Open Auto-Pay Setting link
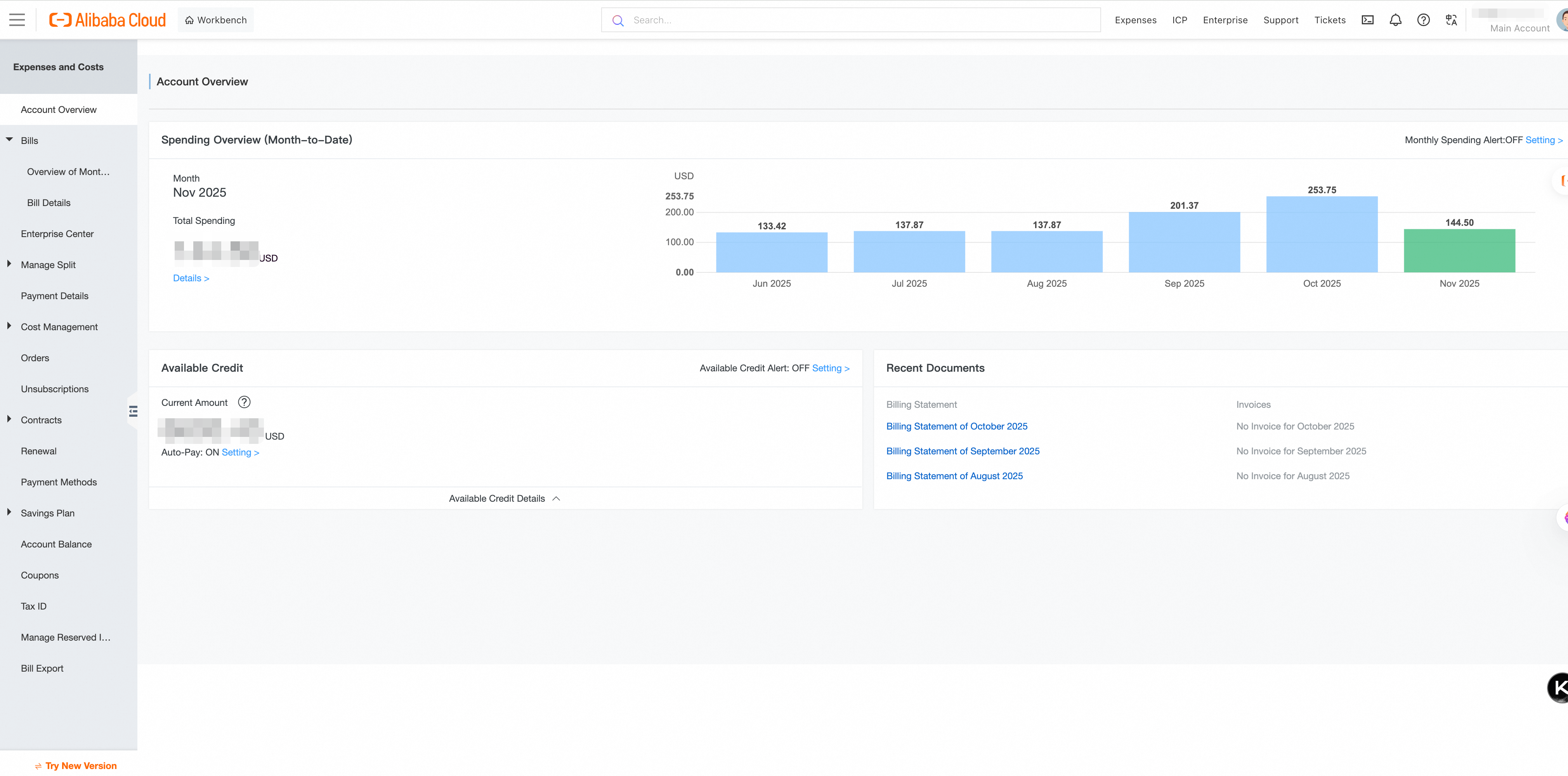This screenshot has width=1568, height=776. (240, 452)
